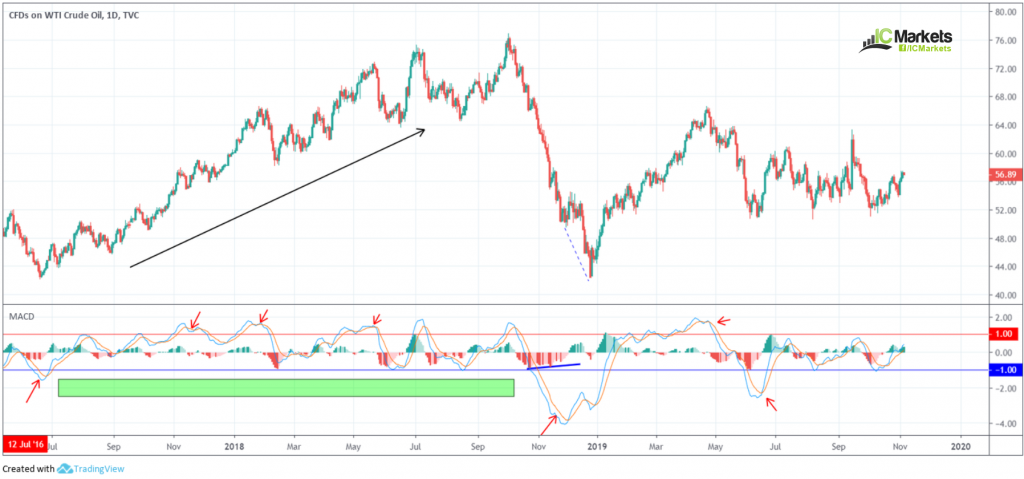Open the TradingView link text

tap(98, 469)
